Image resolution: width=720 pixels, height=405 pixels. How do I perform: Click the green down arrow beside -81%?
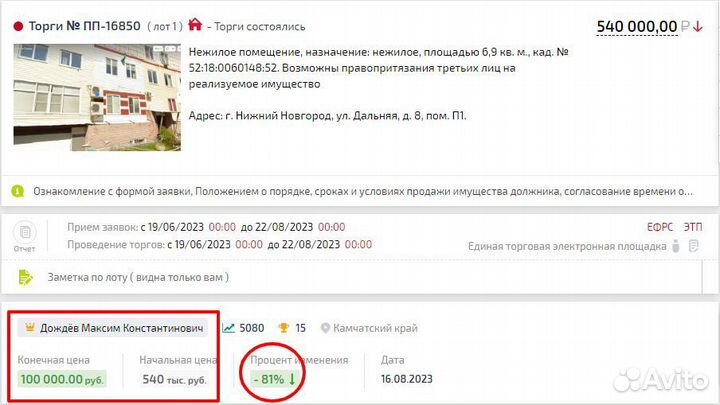coord(292,379)
